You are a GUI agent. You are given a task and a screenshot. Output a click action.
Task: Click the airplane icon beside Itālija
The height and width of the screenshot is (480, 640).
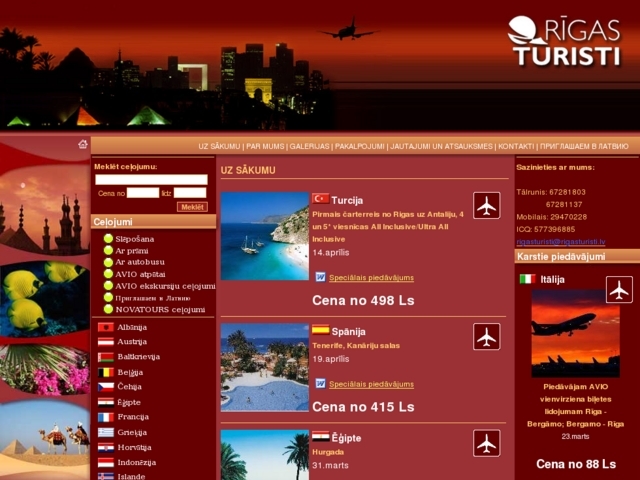[x=619, y=290]
